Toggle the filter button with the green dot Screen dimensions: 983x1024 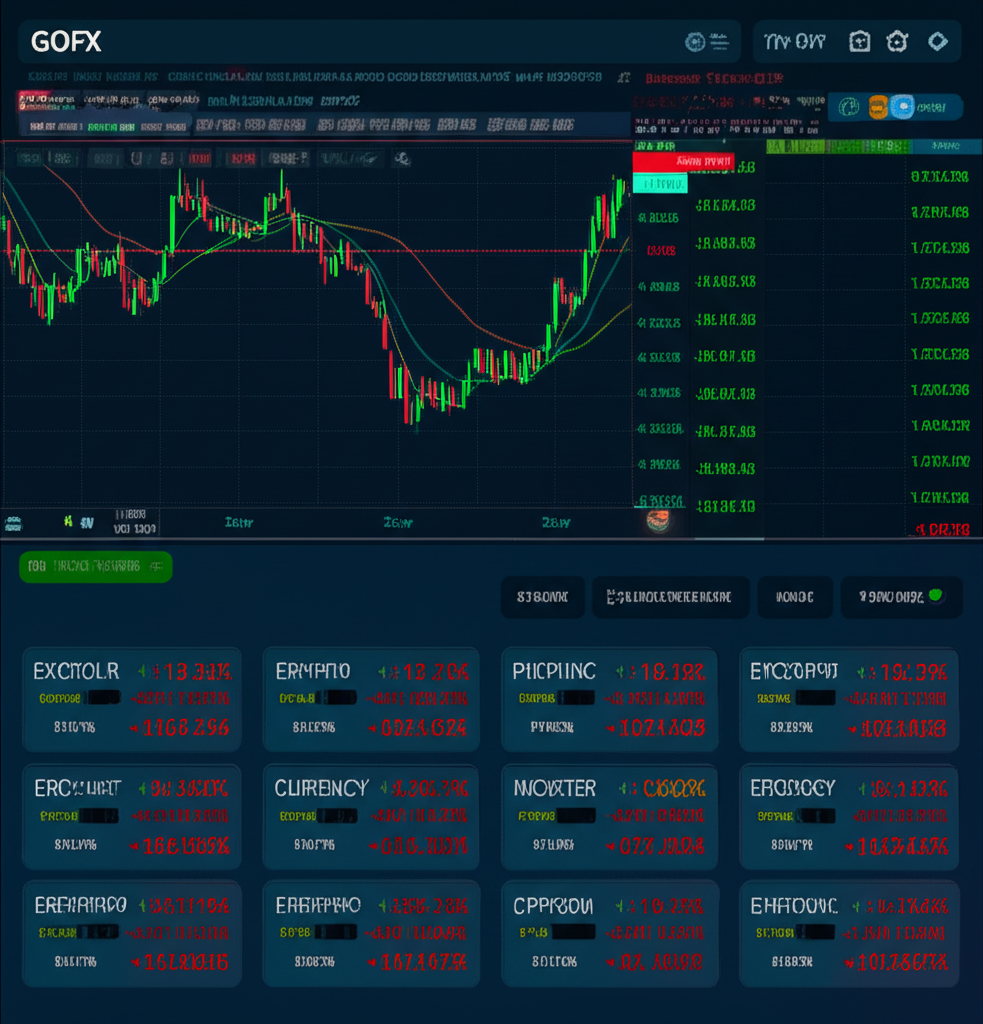tap(901, 597)
